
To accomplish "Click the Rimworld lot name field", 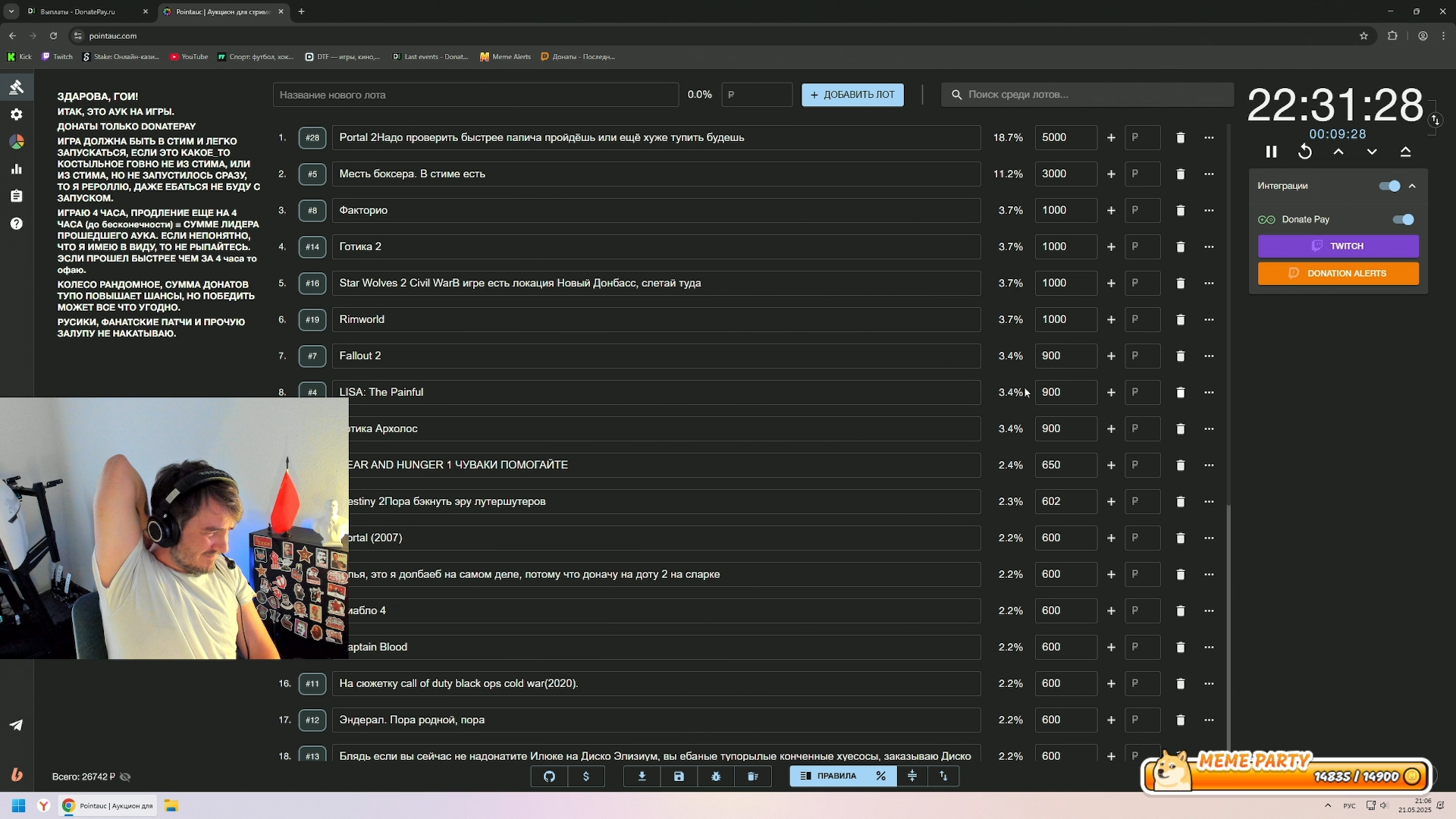I will point(656,319).
